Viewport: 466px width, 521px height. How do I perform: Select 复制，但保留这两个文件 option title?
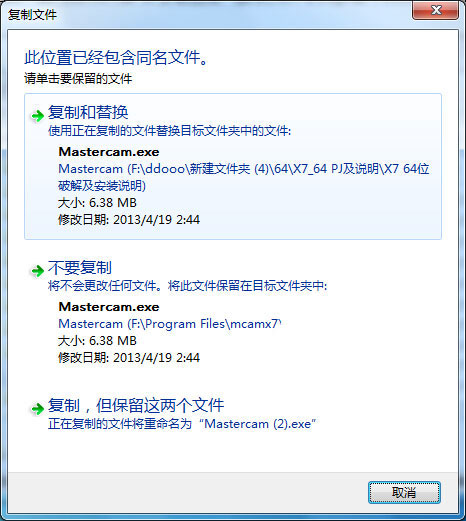tap(136, 405)
